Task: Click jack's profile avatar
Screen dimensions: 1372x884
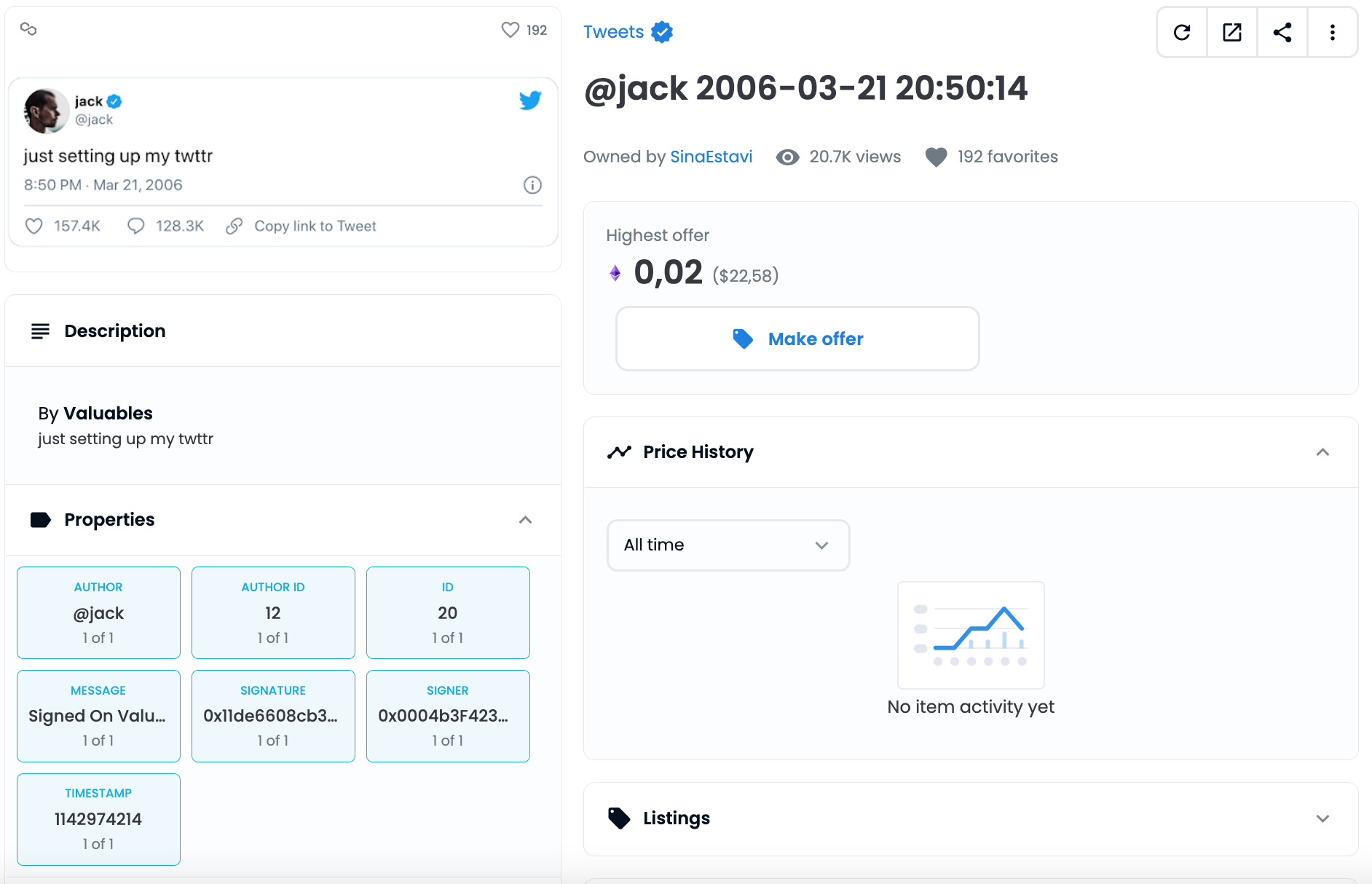Action: click(x=47, y=111)
